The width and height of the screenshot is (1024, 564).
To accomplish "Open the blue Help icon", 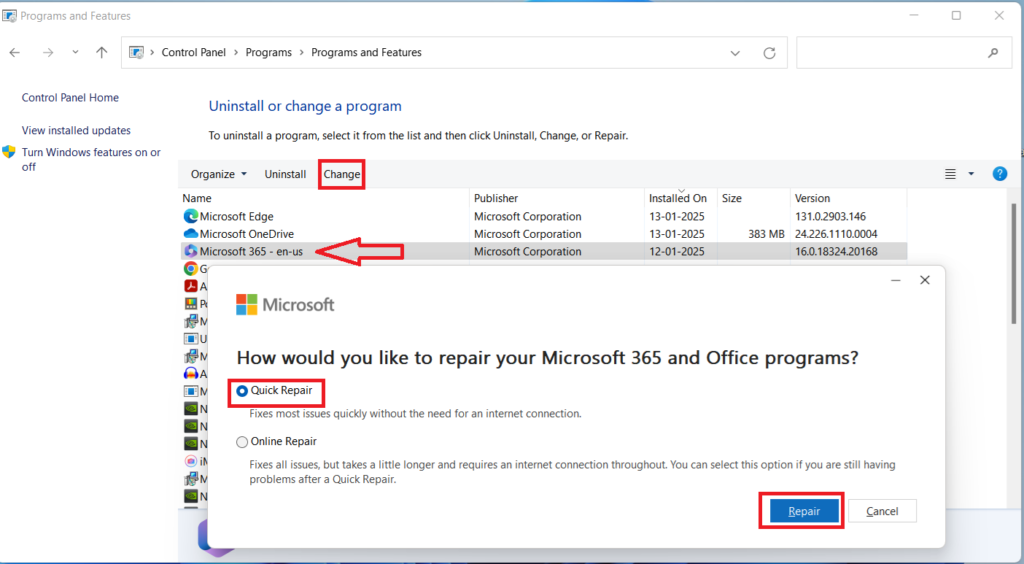I will [x=999, y=174].
